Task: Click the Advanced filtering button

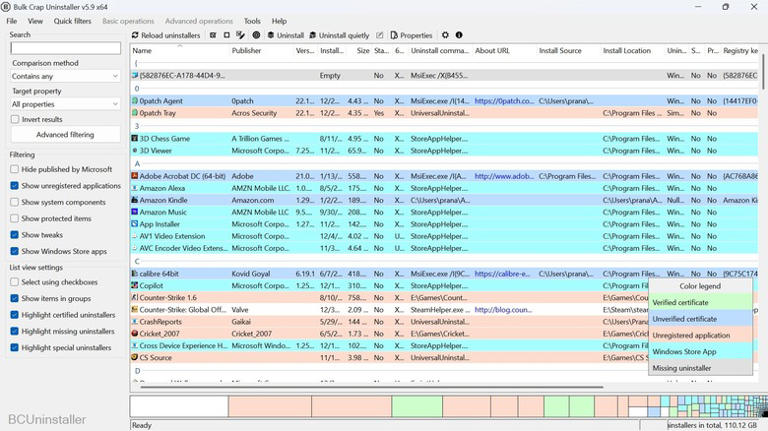Action: pyautogui.click(x=65, y=135)
